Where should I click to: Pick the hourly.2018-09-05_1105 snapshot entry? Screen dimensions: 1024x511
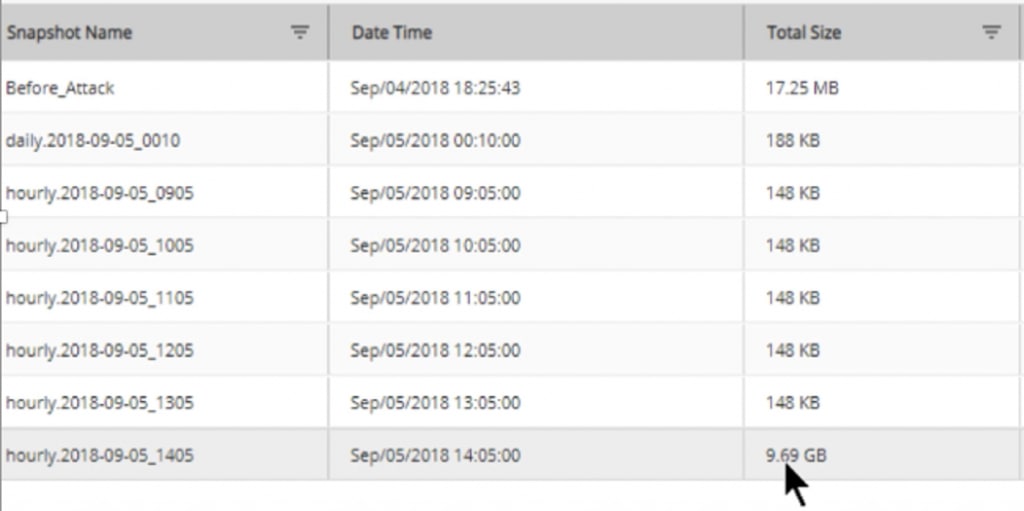(100, 298)
